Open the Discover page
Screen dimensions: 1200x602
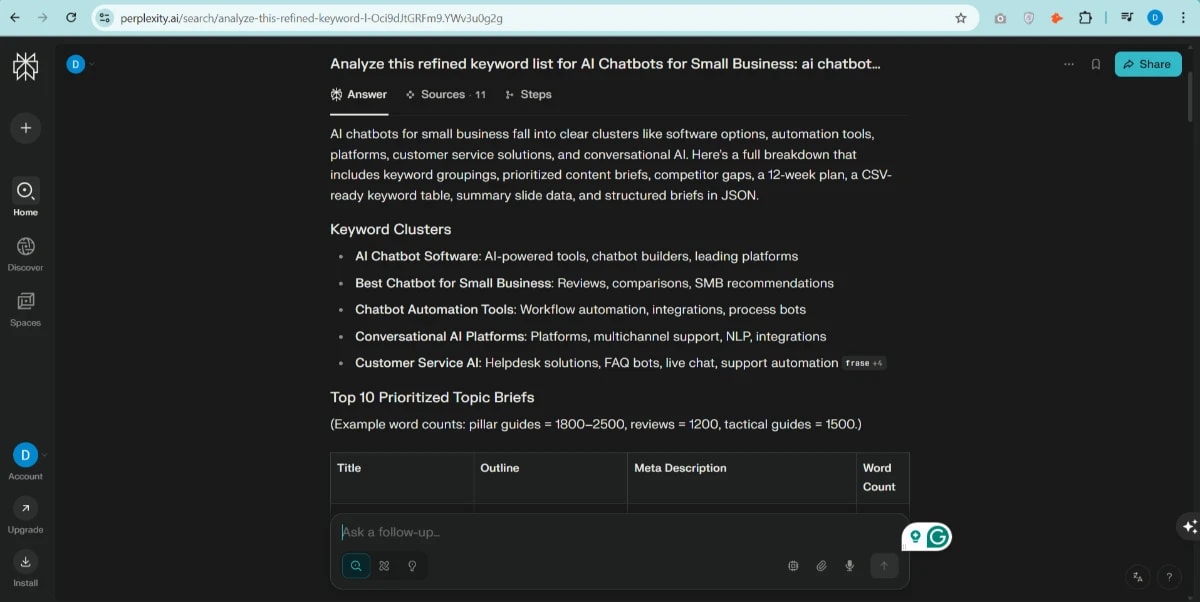coord(25,253)
